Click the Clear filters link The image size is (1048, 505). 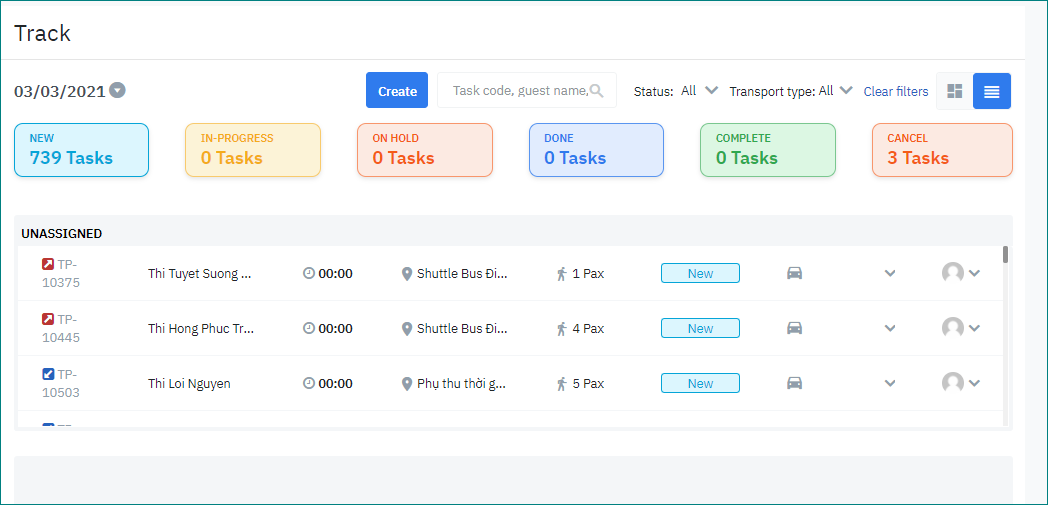895,91
